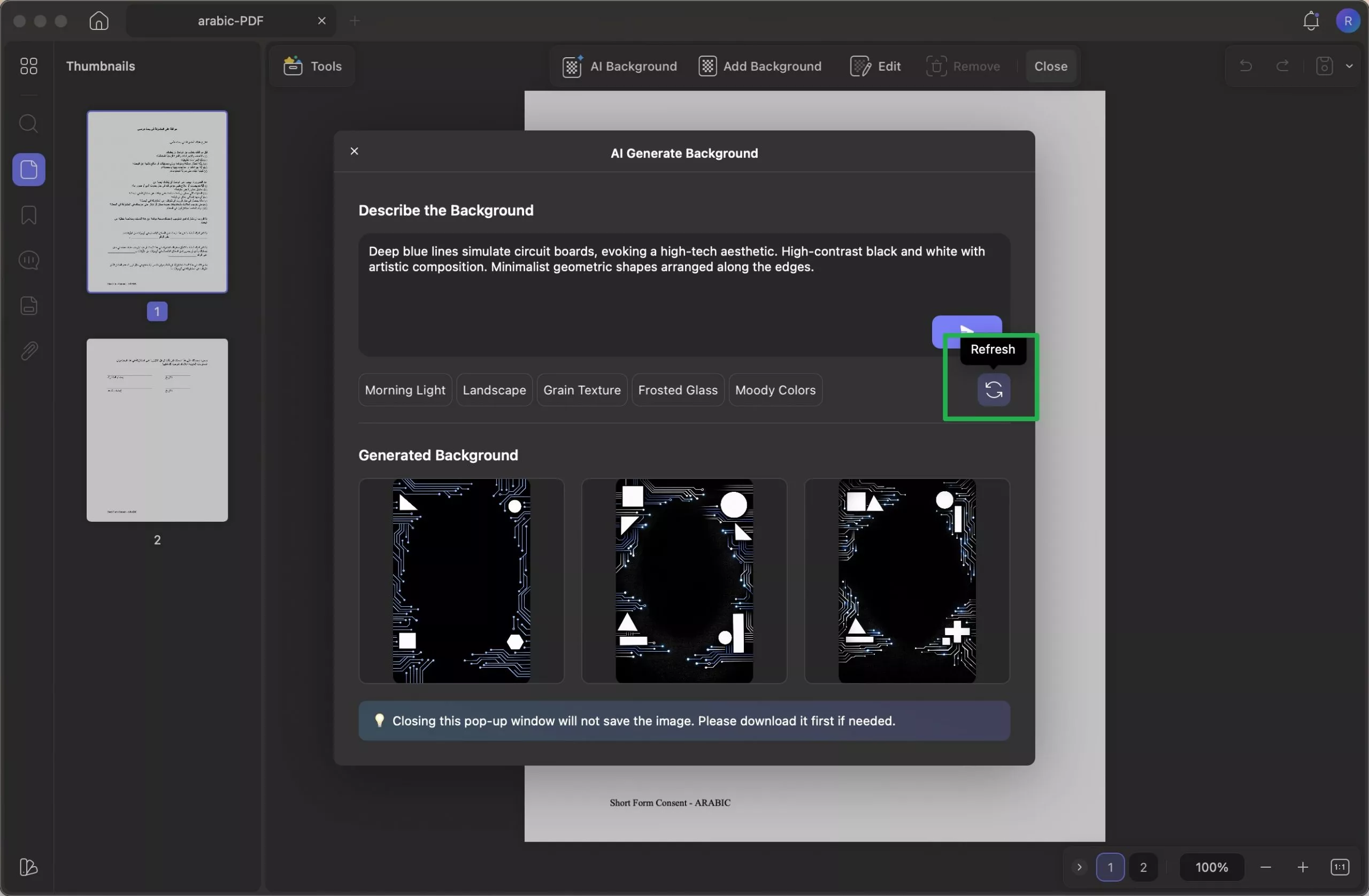Screen dimensions: 1369x896
Task: Open the comments panel icon
Action: pos(29,260)
